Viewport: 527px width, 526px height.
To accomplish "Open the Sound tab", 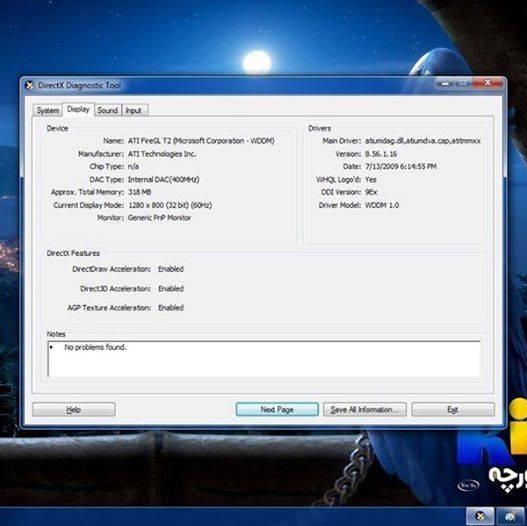I will pos(108,110).
